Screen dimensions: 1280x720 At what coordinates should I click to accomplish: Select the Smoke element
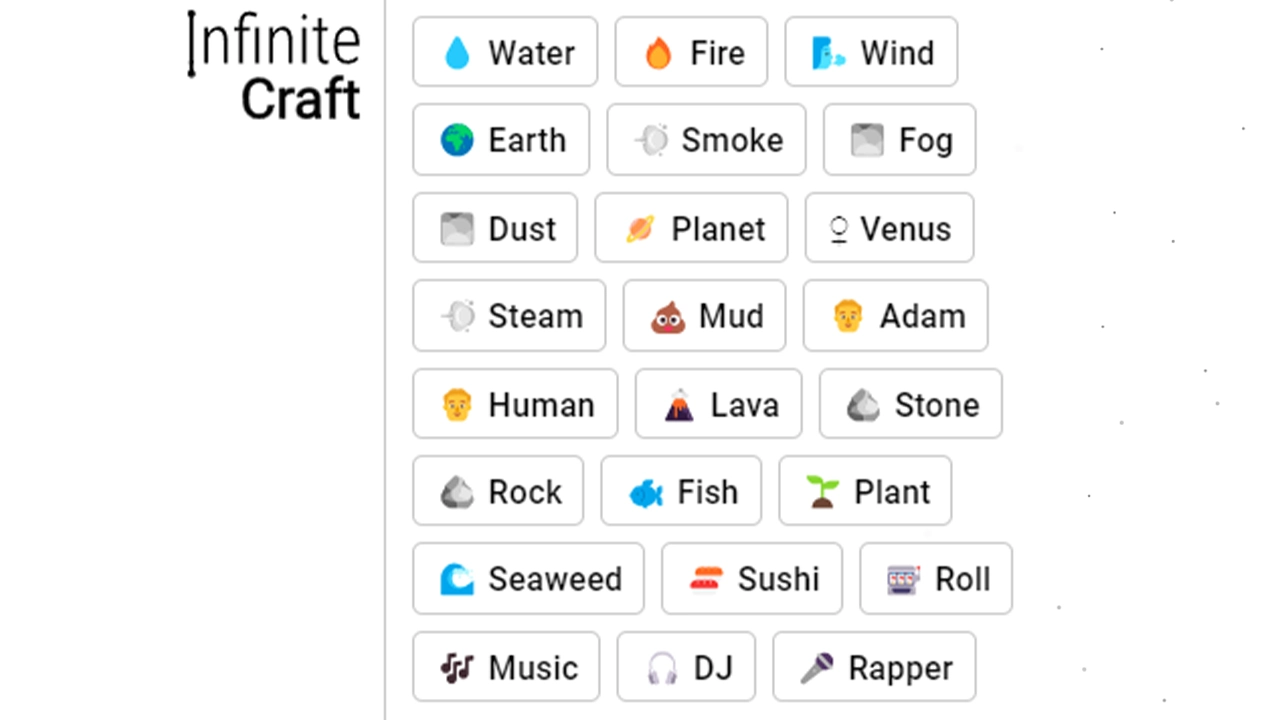pyautogui.click(x=706, y=140)
